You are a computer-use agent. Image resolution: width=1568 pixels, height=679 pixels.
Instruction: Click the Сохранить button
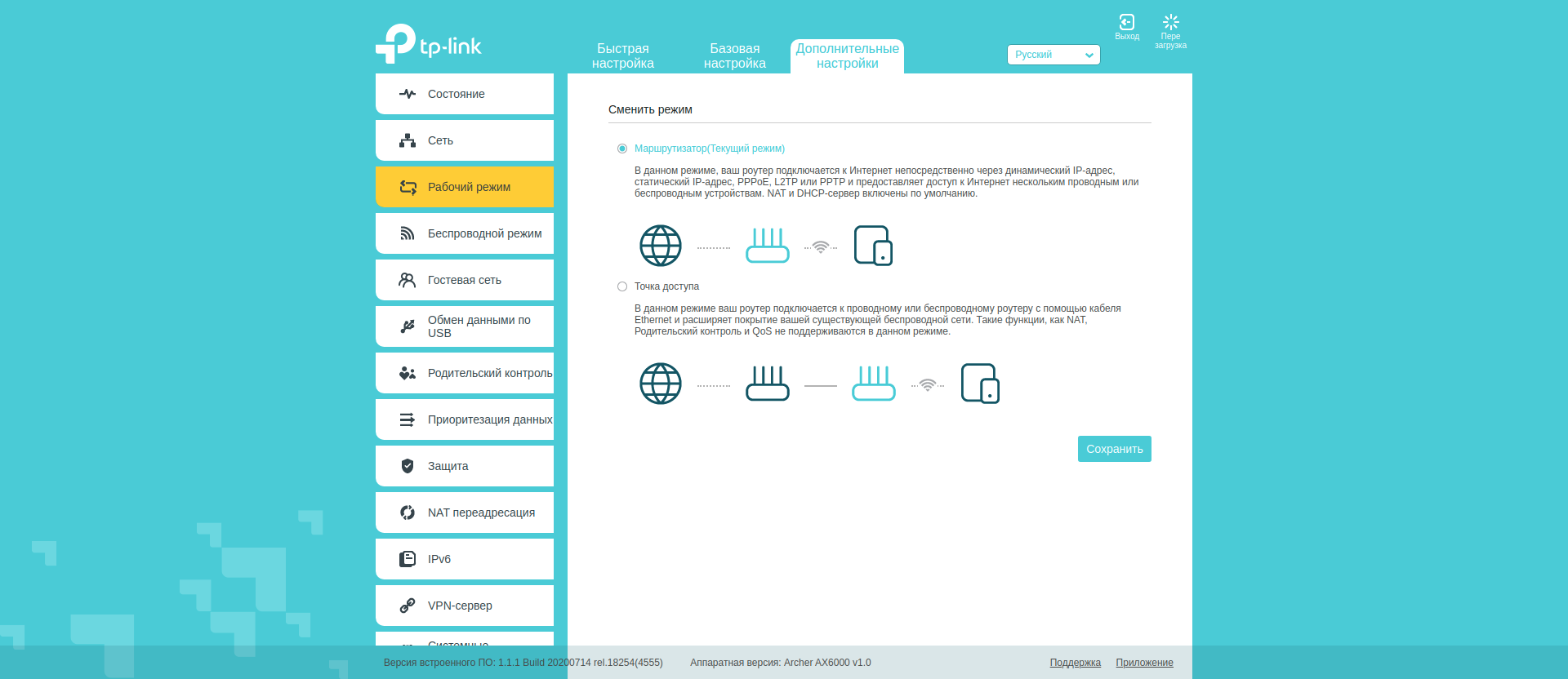coord(1114,449)
